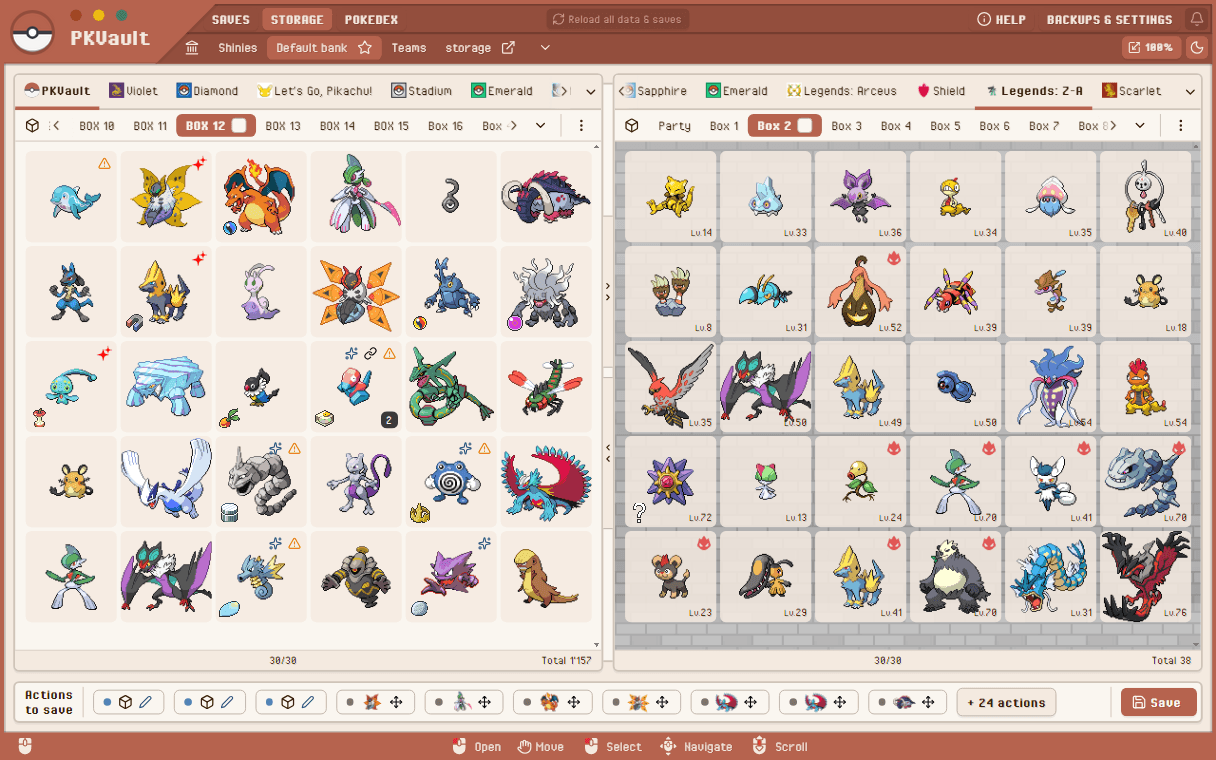This screenshot has height=760, width=1216.
Task: Click right panel box cube icon
Action: [x=632, y=125]
